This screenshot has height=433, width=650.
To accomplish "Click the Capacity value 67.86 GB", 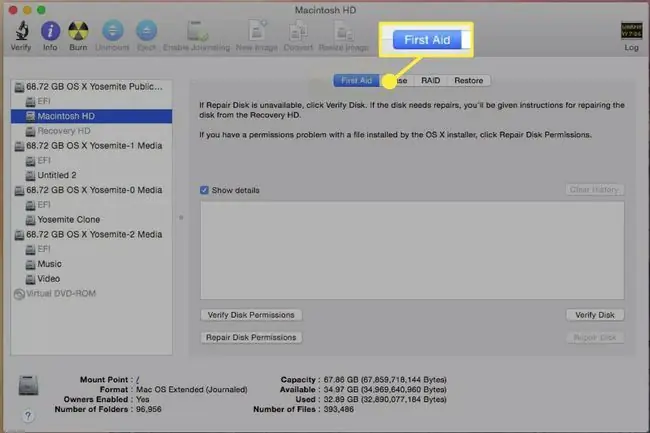I will (385, 380).
